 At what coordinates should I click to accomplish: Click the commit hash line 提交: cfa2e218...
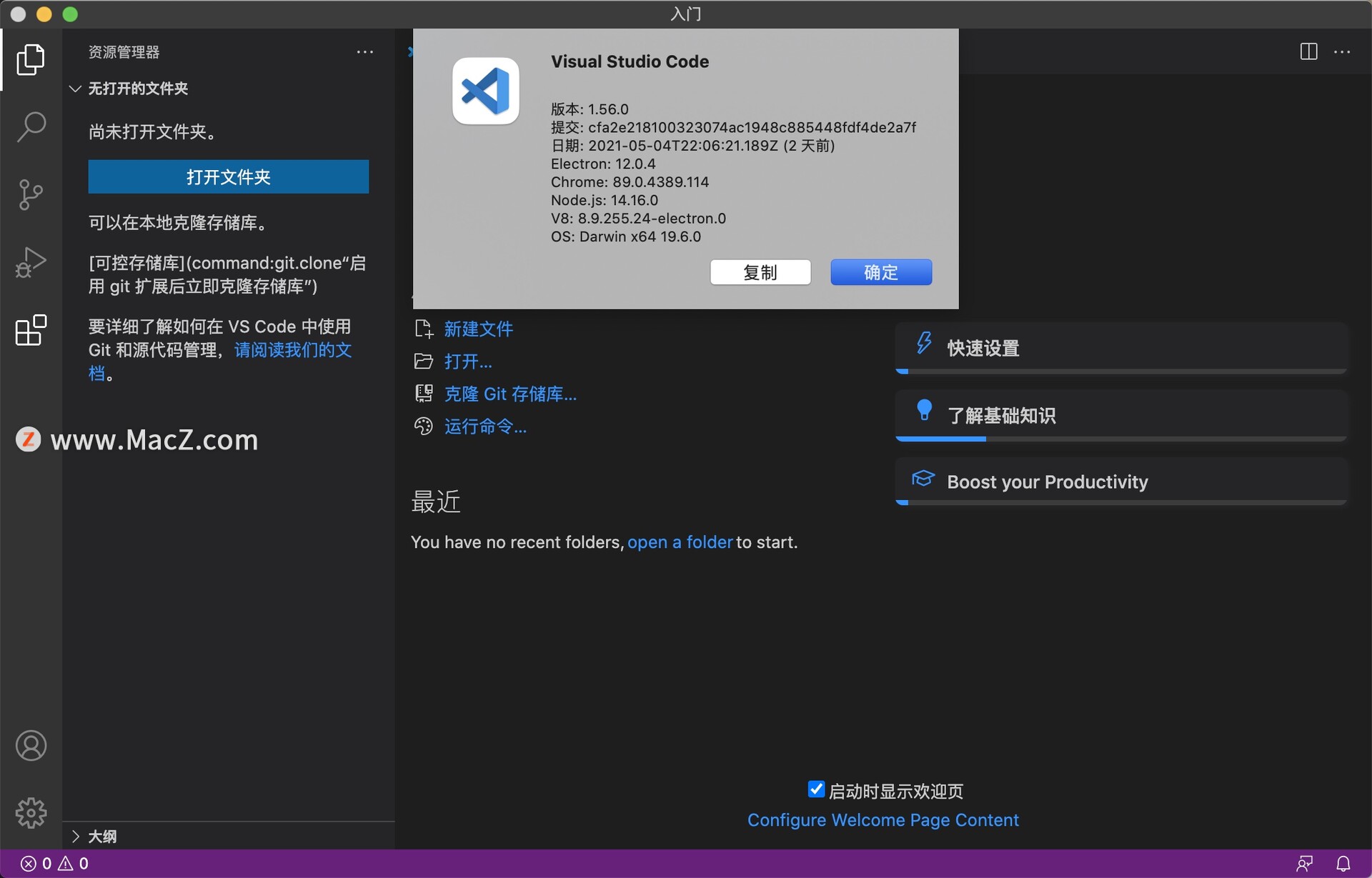(x=733, y=127)
